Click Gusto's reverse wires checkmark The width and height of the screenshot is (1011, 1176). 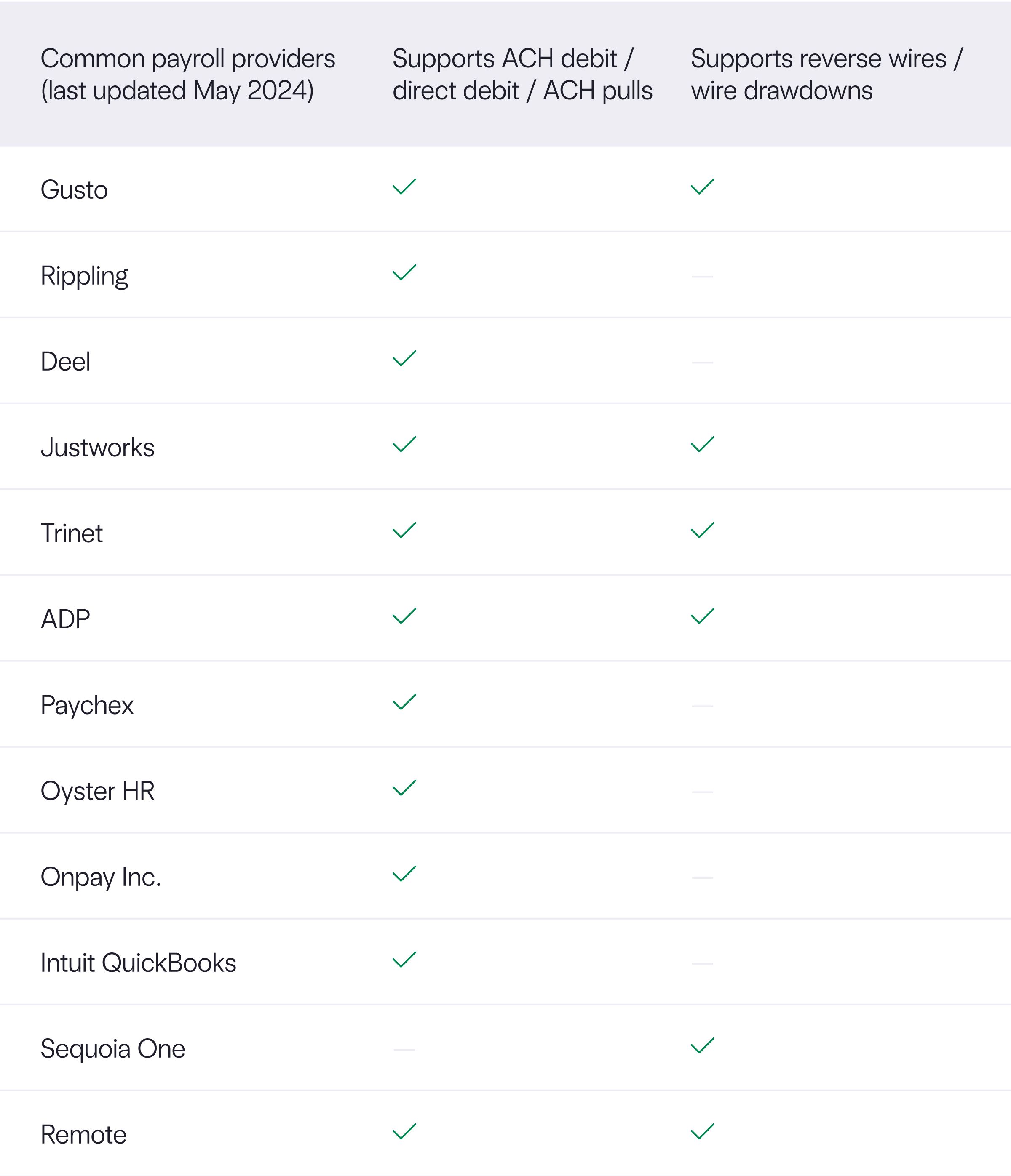point(703,187)
